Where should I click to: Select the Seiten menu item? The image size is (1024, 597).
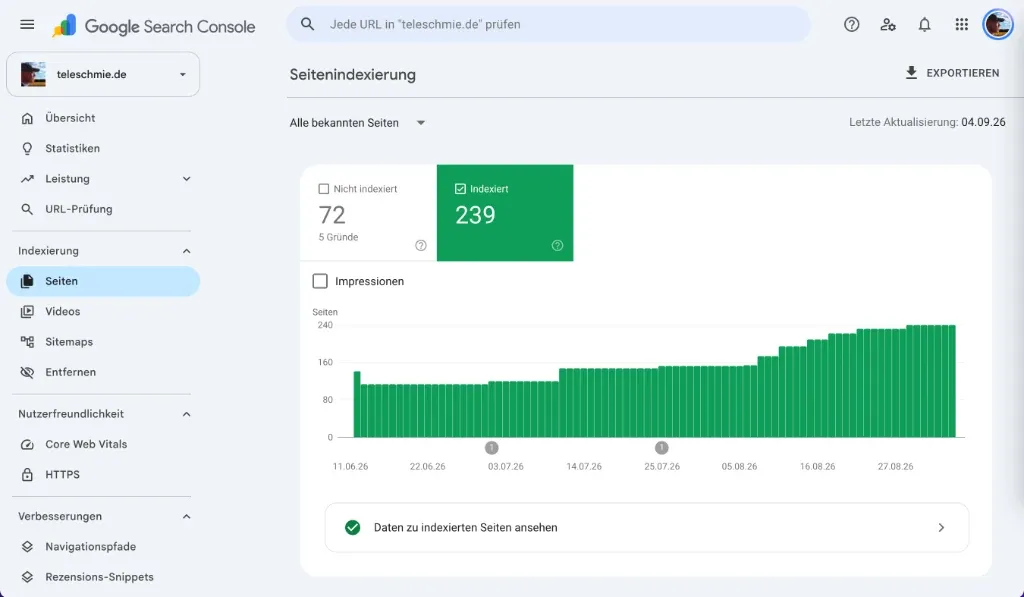coord(103,282)
